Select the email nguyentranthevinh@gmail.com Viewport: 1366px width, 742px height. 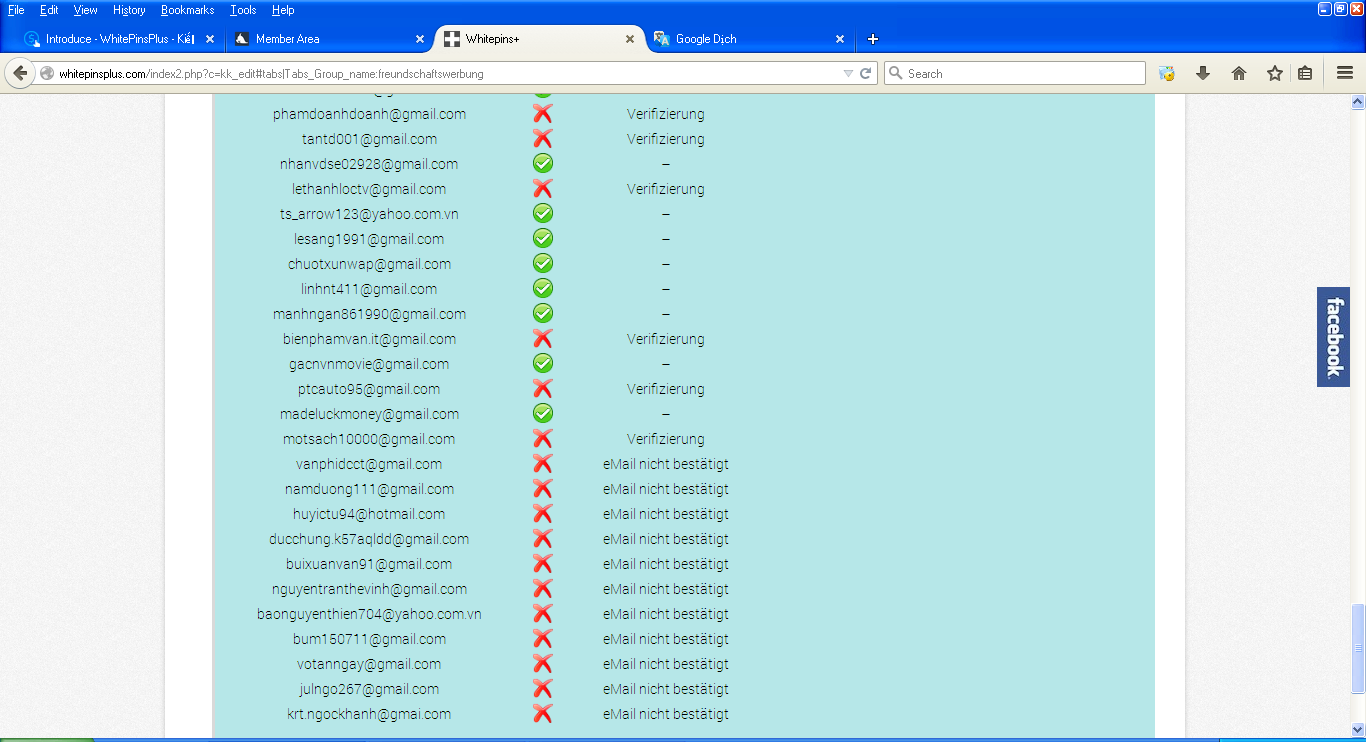tap(370, 589)
